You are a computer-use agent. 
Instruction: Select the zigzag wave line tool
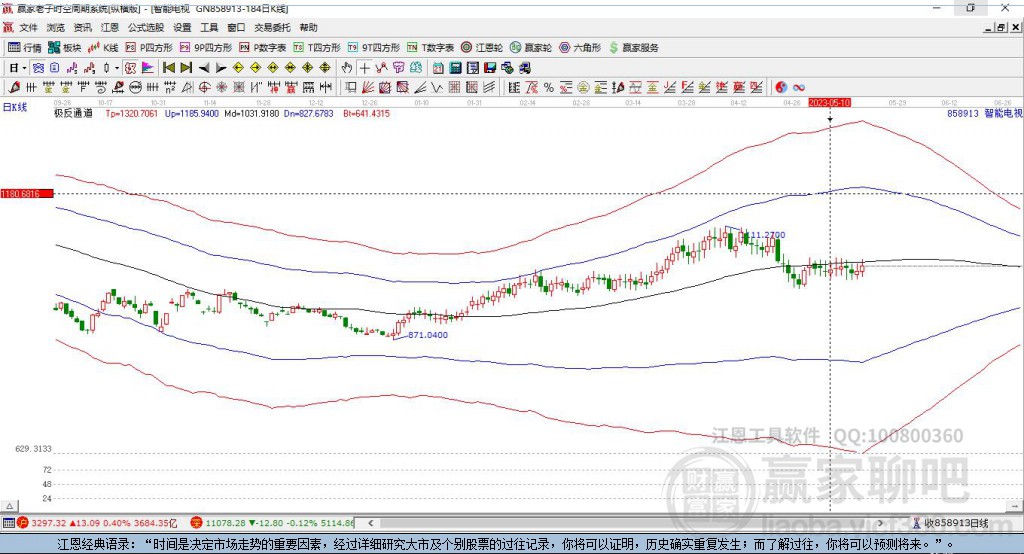pyautogui.click(x=437, y=88)
